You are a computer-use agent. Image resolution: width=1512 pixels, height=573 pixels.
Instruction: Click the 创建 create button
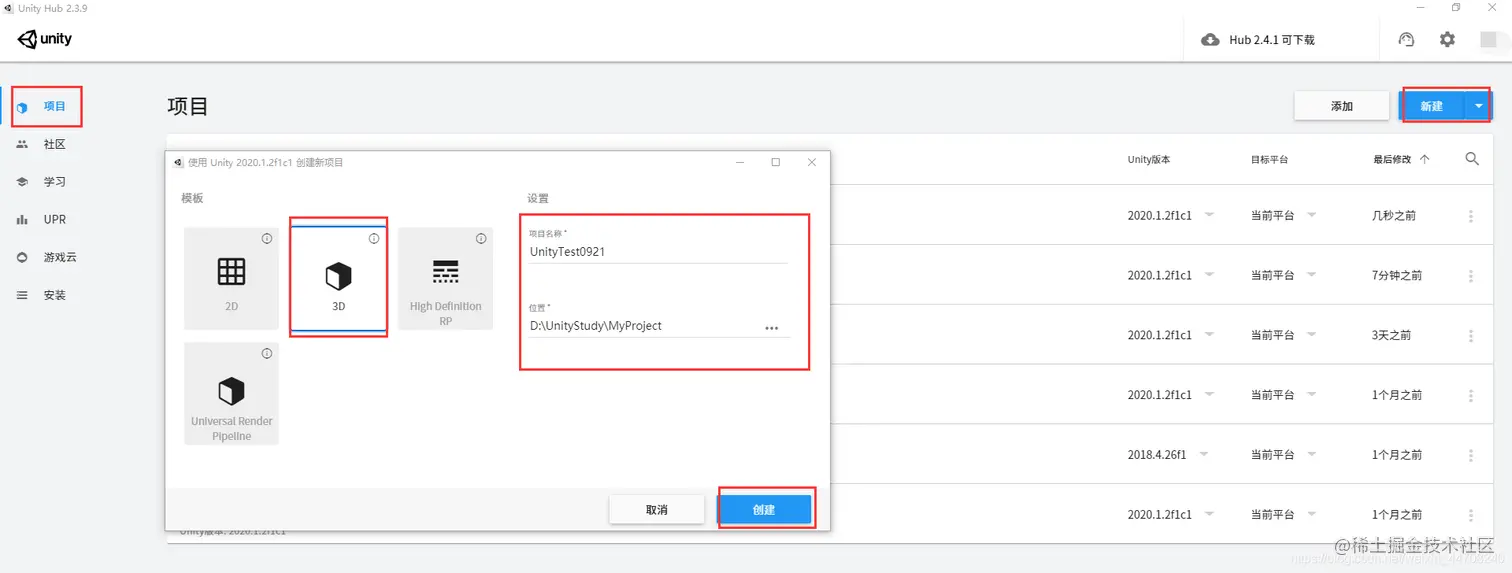pos(764,509)
